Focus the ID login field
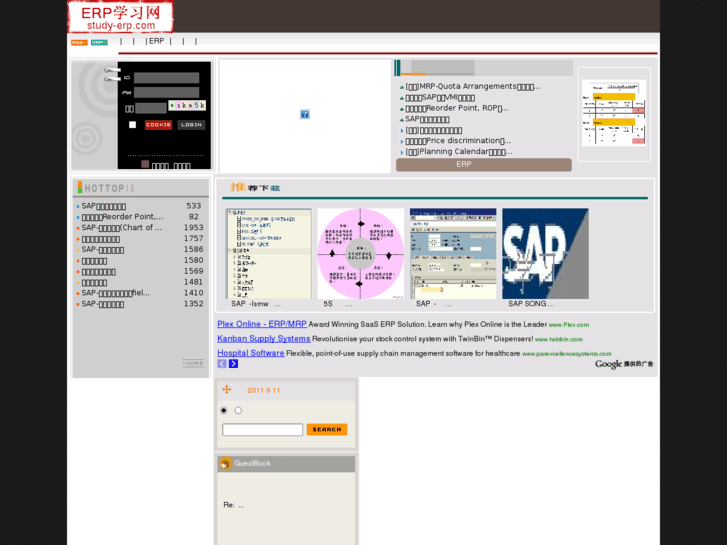727x545 pixels. 166,77
